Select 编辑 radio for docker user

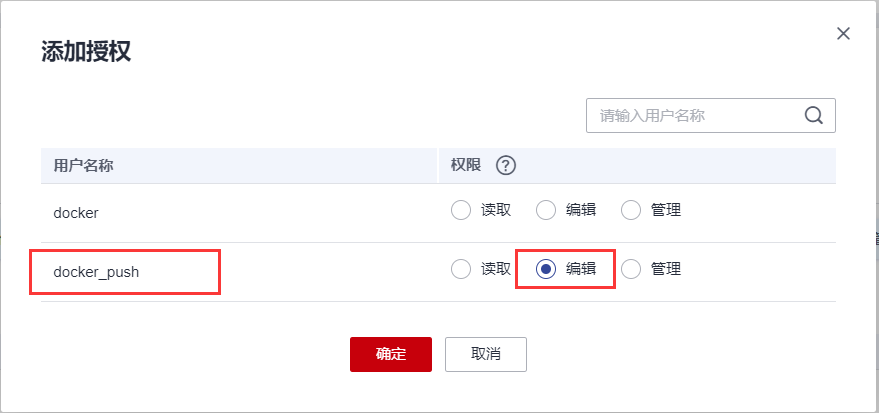point(545,211)
